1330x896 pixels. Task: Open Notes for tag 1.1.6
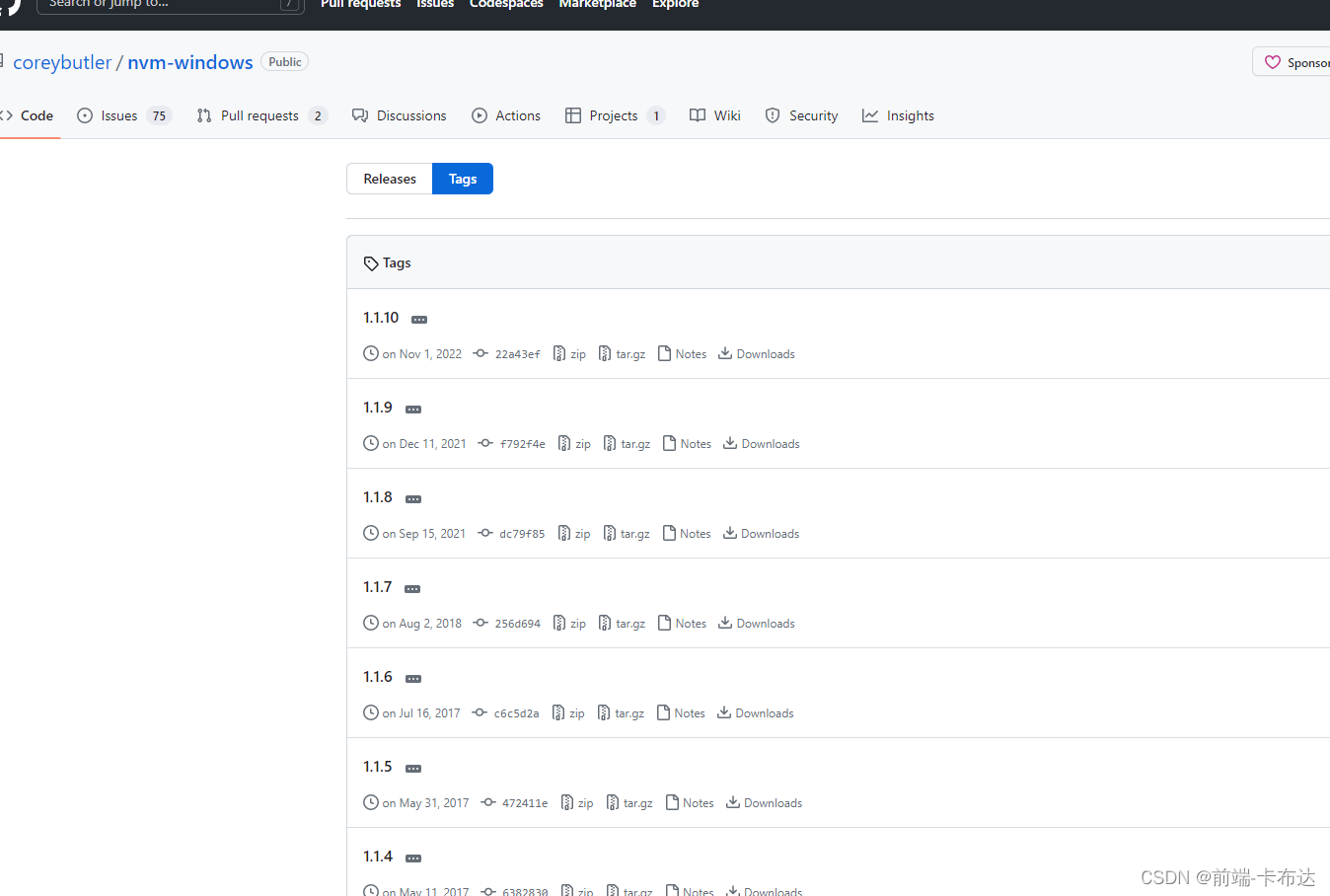click(x=681, y=713)
